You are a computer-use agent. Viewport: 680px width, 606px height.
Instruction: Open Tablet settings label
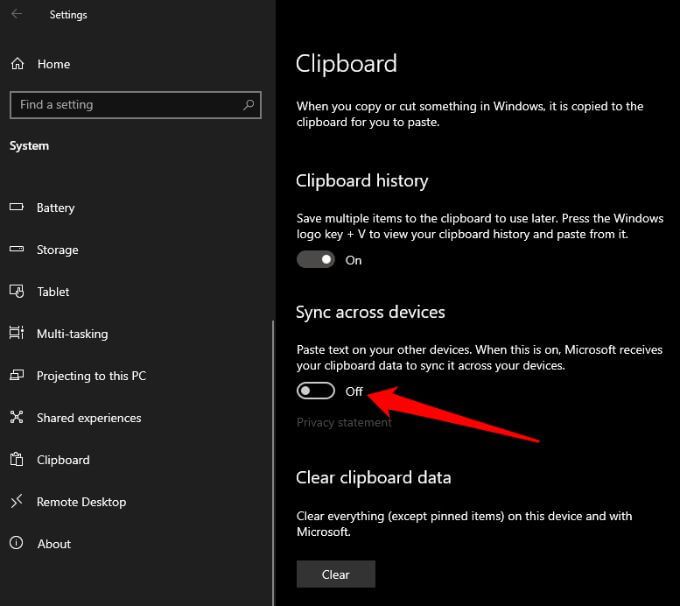[53, 292]
